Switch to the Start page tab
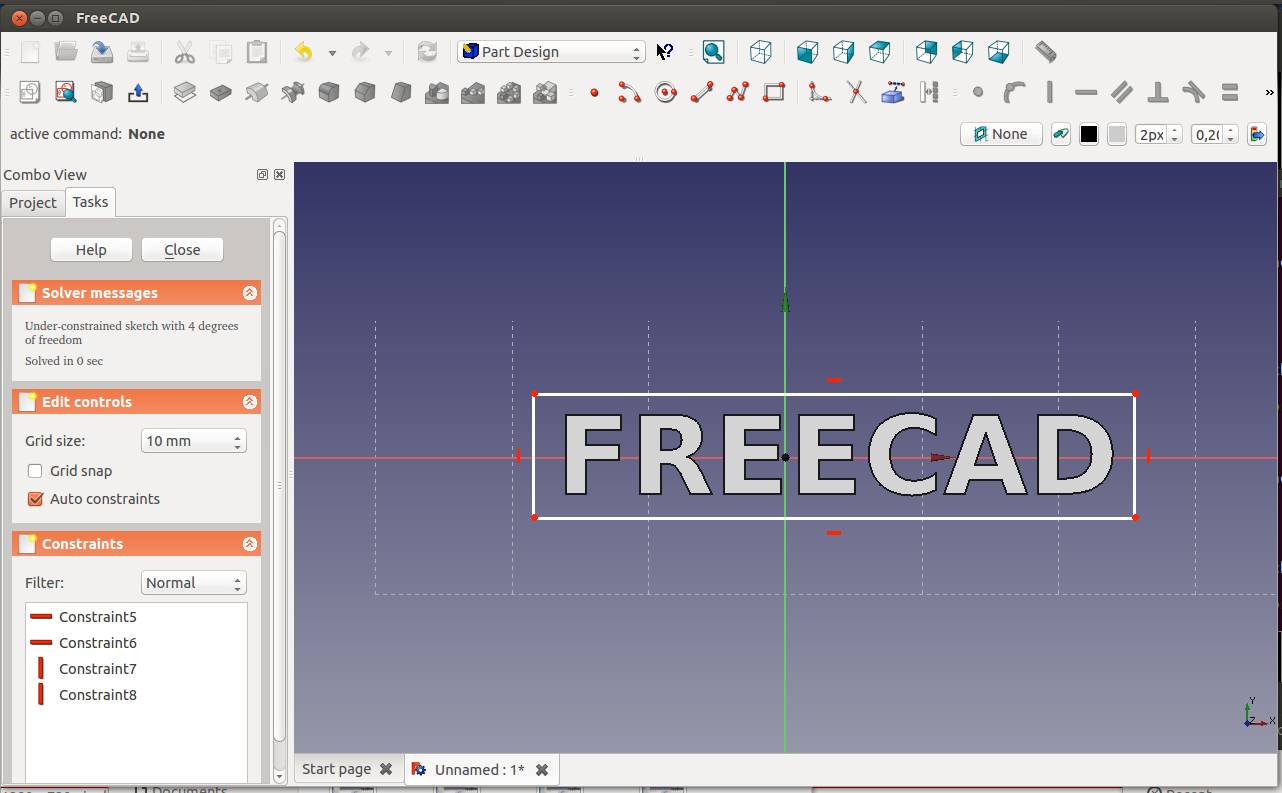 [337, 769]
